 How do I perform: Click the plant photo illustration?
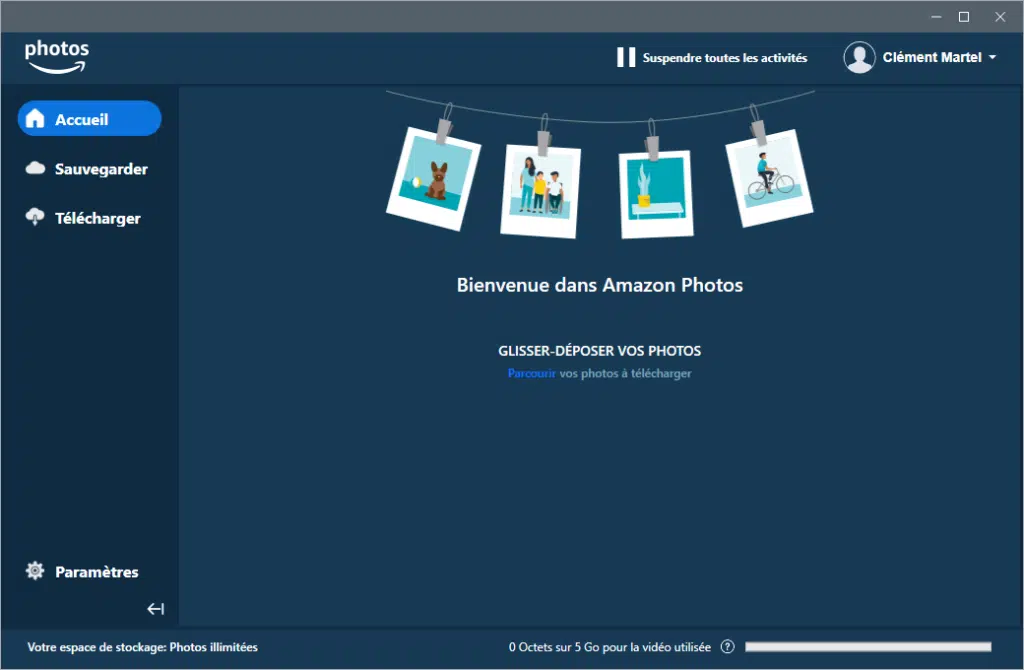(x=656, y=195)
